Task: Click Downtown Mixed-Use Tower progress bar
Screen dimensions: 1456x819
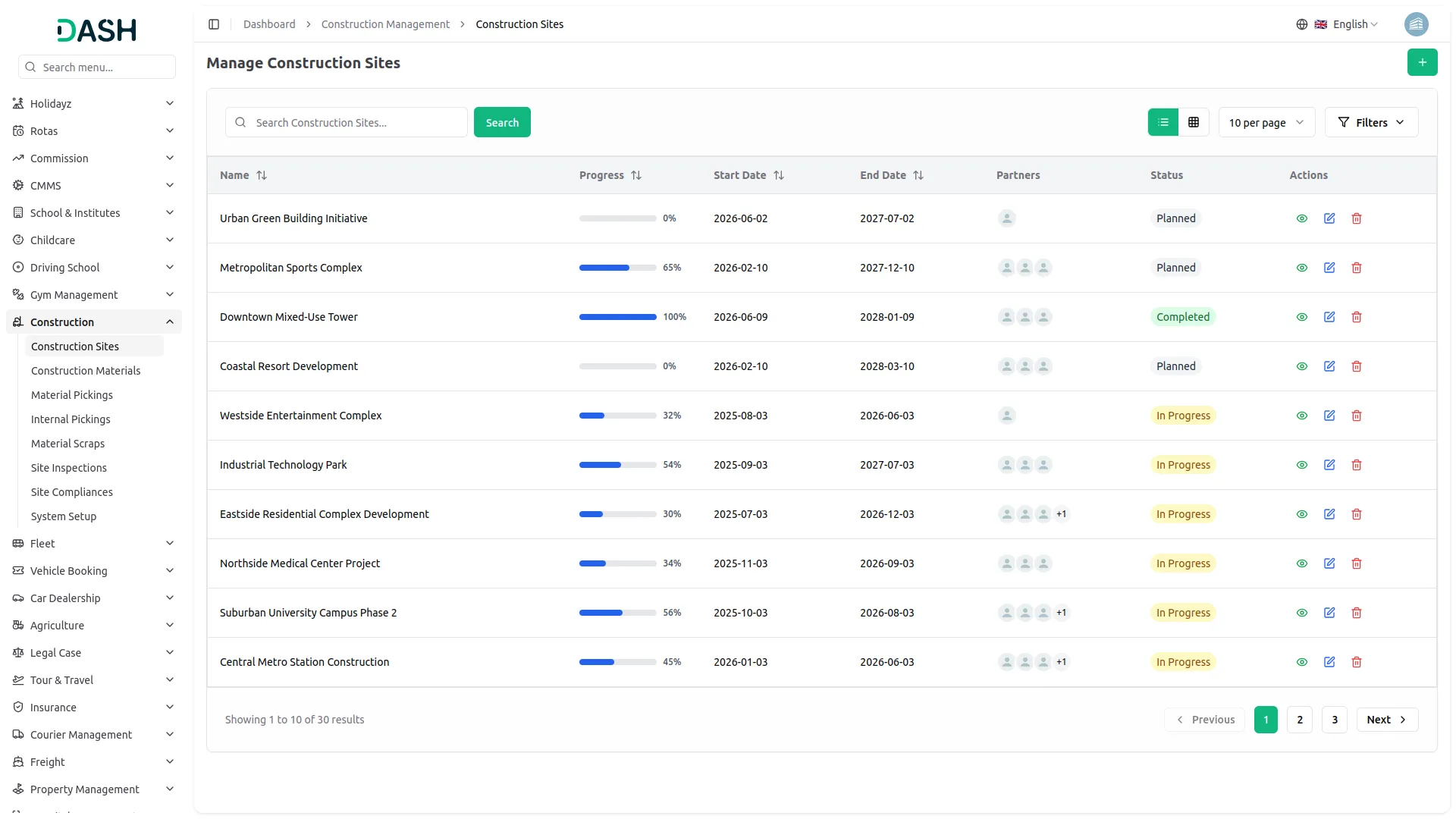Action: click(x=618, y=317)
